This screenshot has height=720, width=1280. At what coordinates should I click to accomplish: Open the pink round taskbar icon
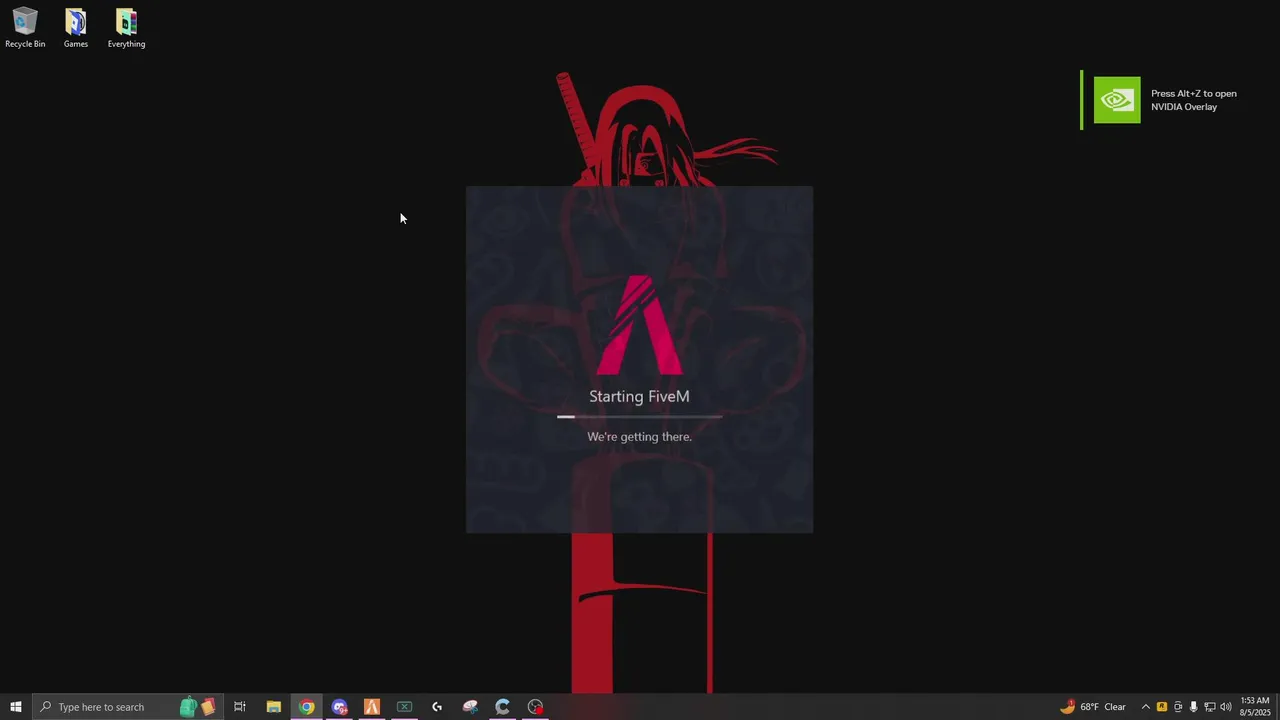[470, 707]
